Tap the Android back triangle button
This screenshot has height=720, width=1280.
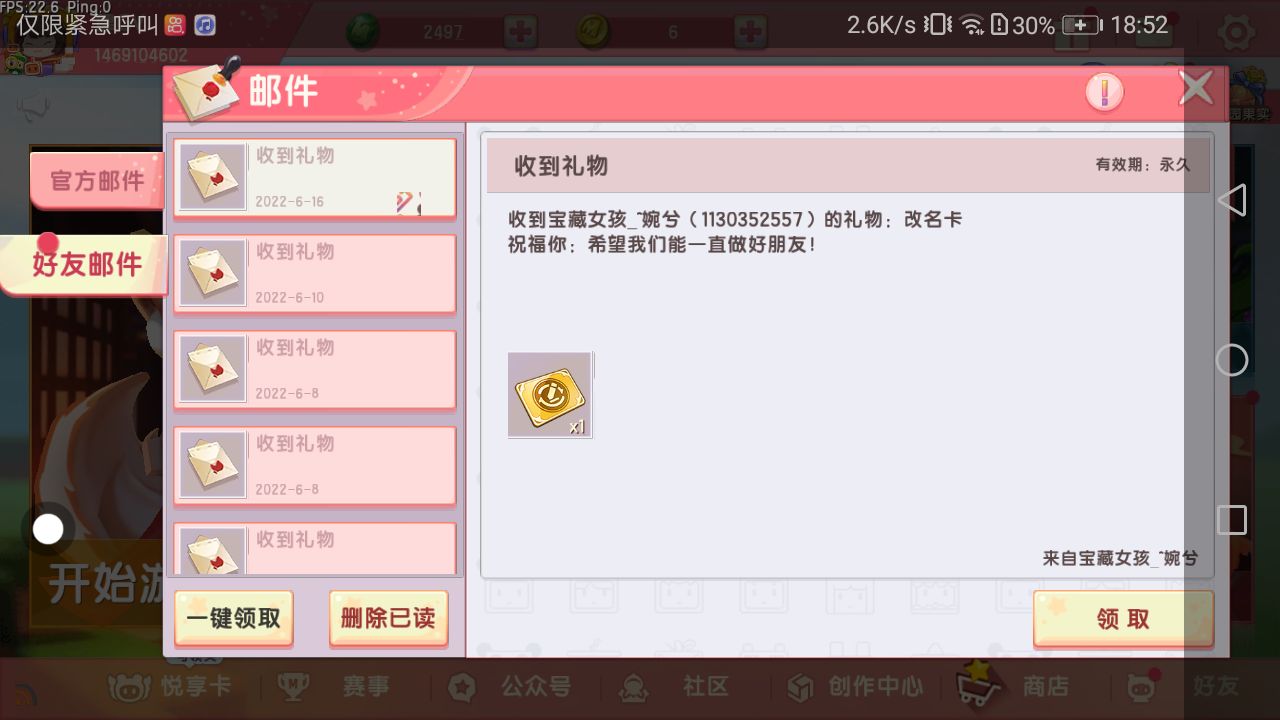pyautogui.click(x=1232, y=200)
